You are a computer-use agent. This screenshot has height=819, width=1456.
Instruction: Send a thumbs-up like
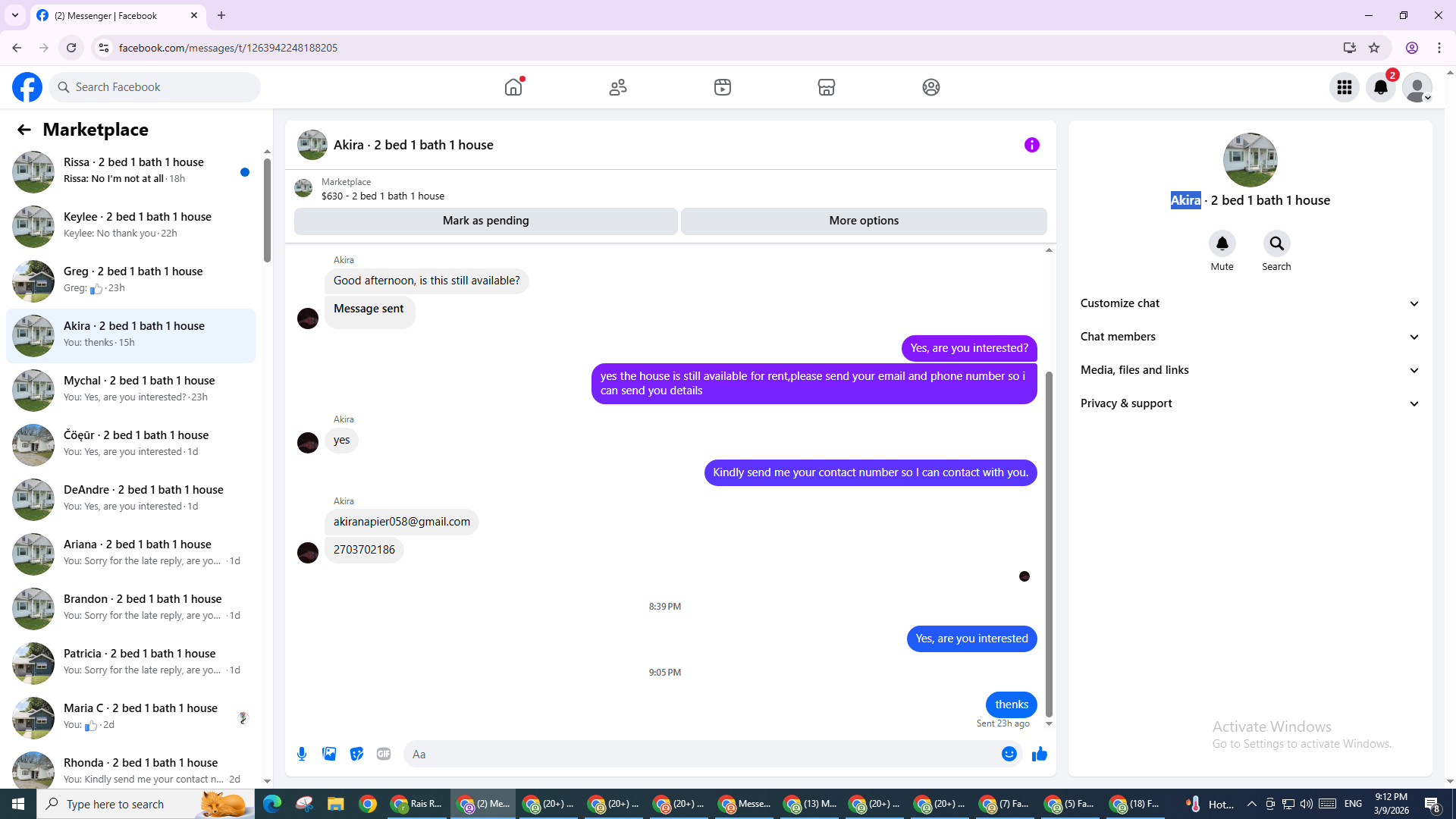1039,754
